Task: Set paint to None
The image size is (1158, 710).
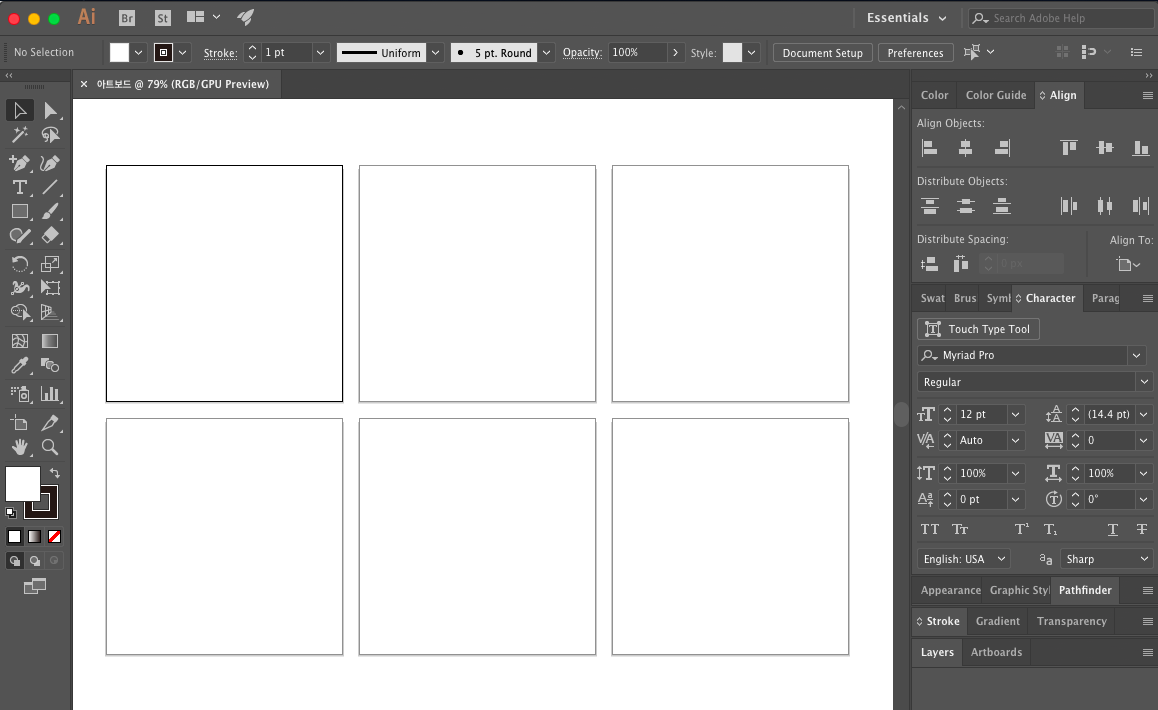Action: point(55,536)
